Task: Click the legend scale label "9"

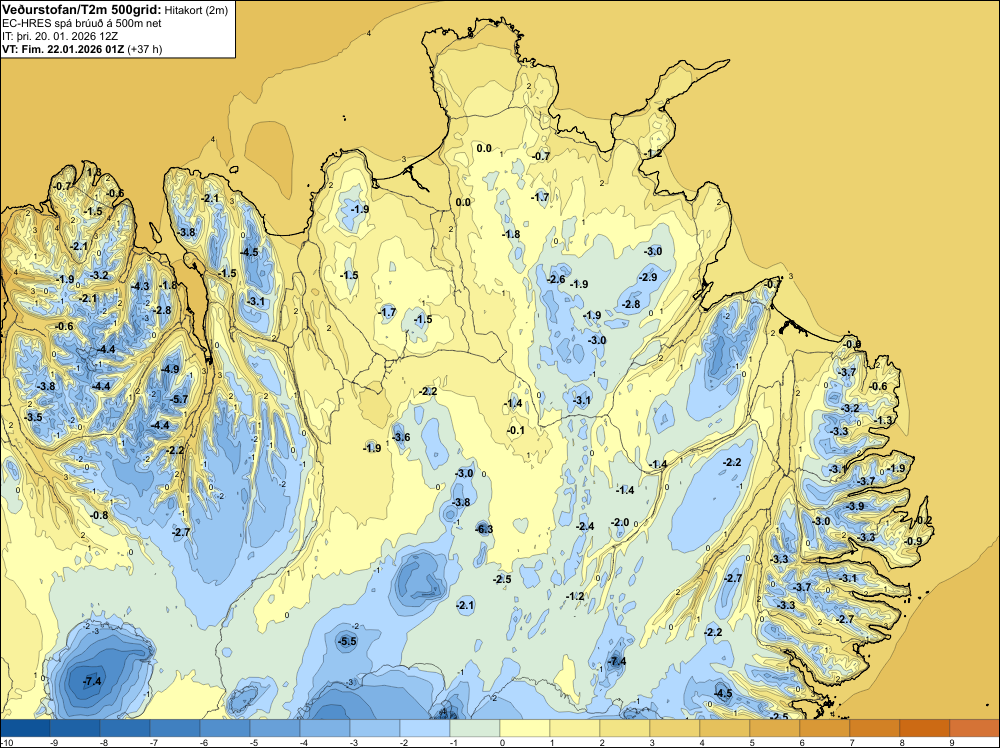Action: tap(952, 742)
